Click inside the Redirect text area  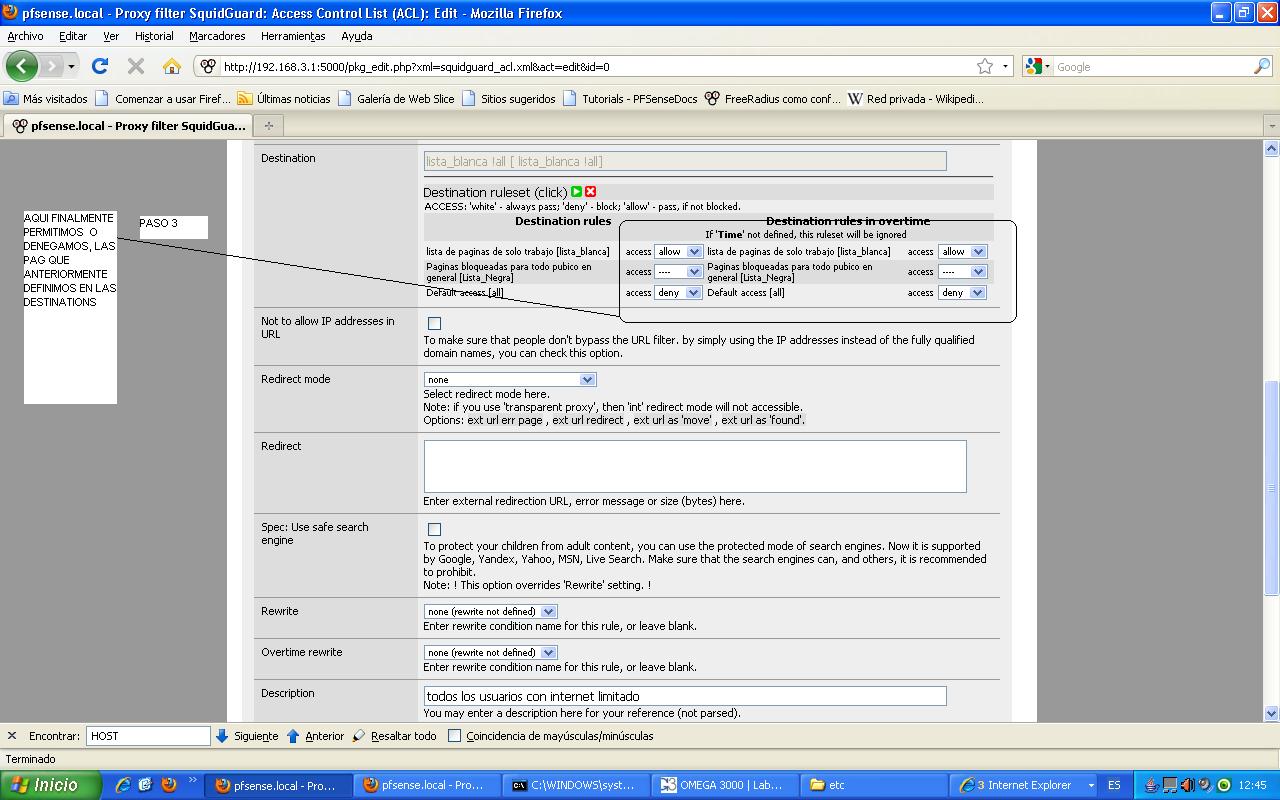[x=695, y=466]
